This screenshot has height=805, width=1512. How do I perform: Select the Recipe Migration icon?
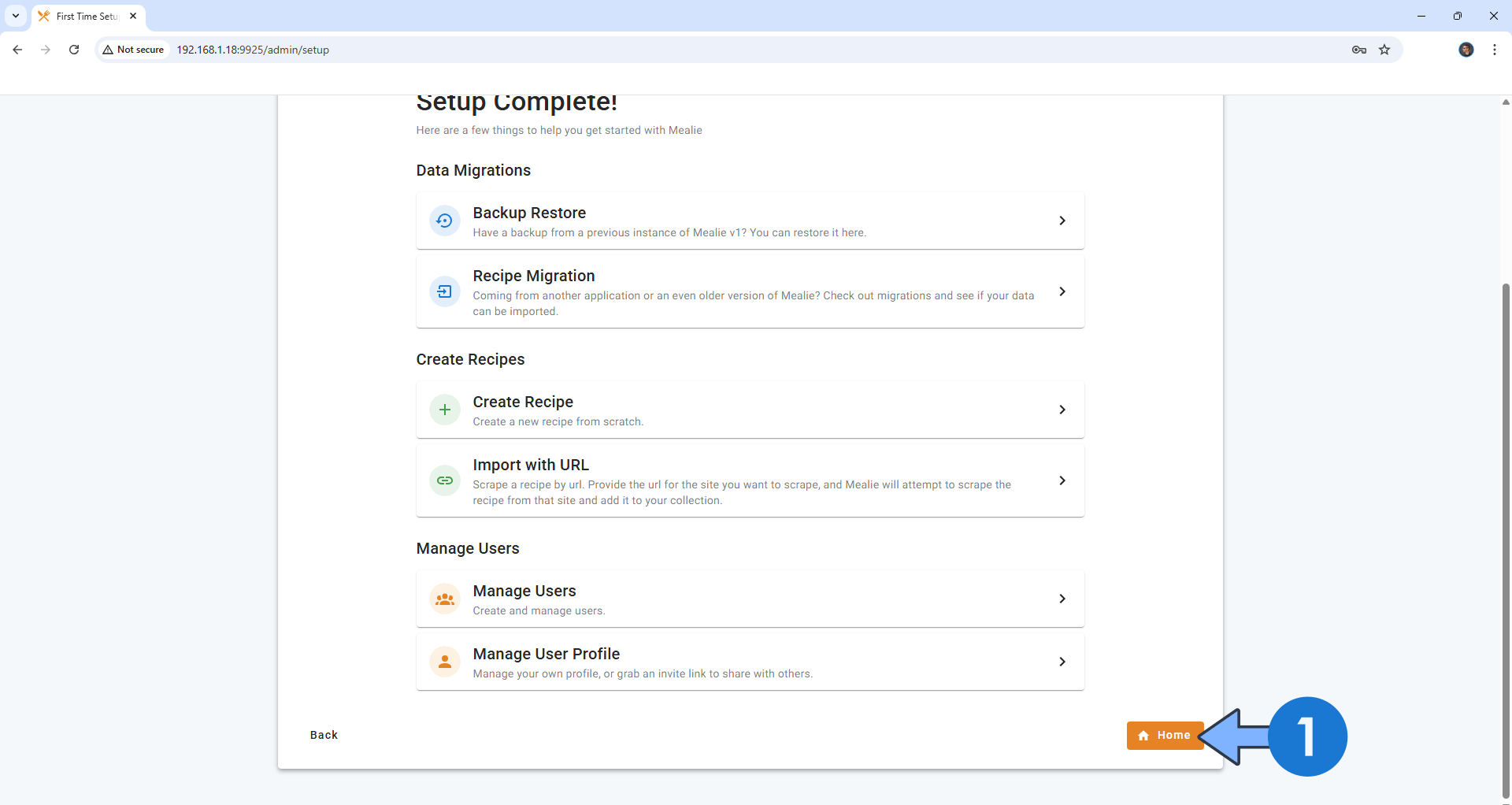444,291
